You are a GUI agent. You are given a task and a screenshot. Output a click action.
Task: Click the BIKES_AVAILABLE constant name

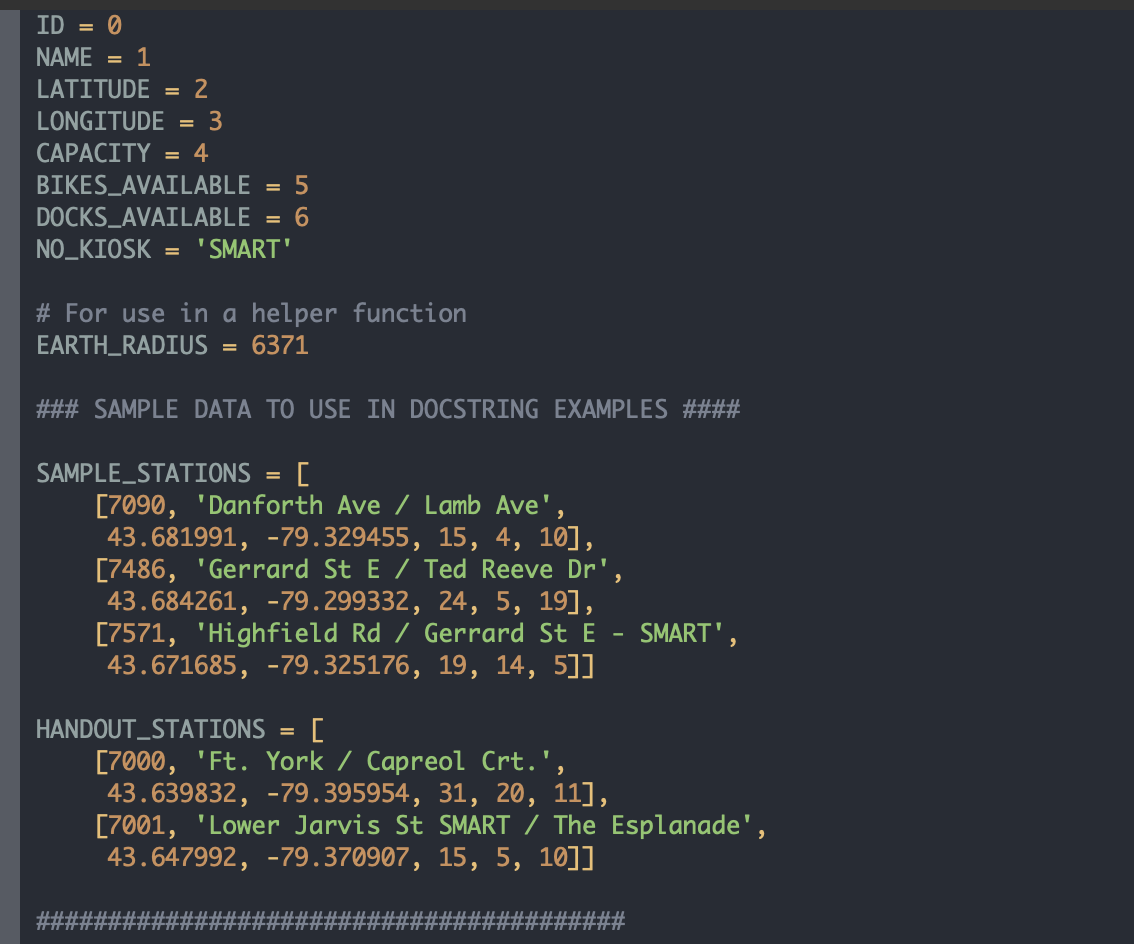[143, 185]
